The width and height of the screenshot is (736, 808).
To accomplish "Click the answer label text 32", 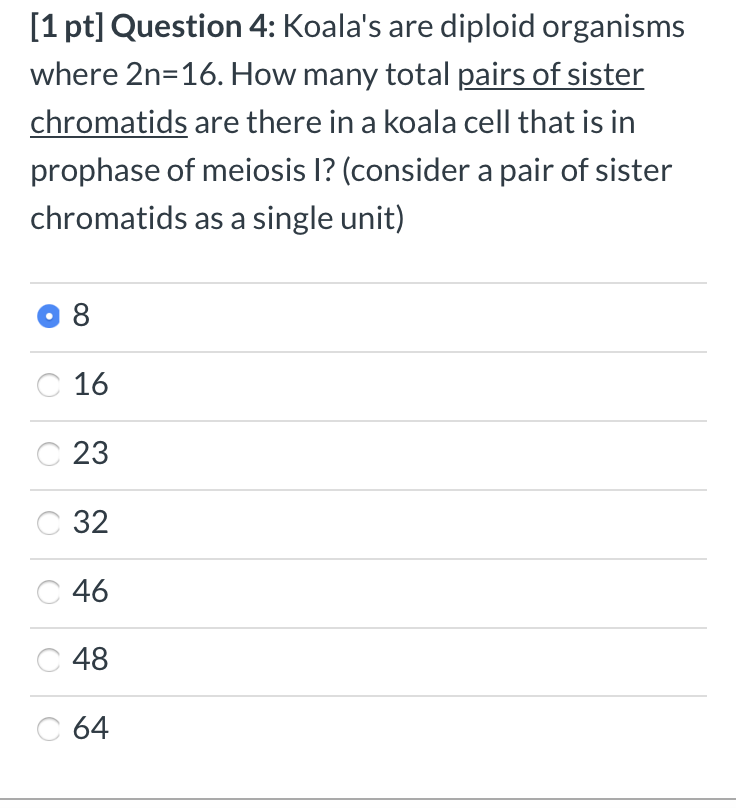I will click(91, 522).
